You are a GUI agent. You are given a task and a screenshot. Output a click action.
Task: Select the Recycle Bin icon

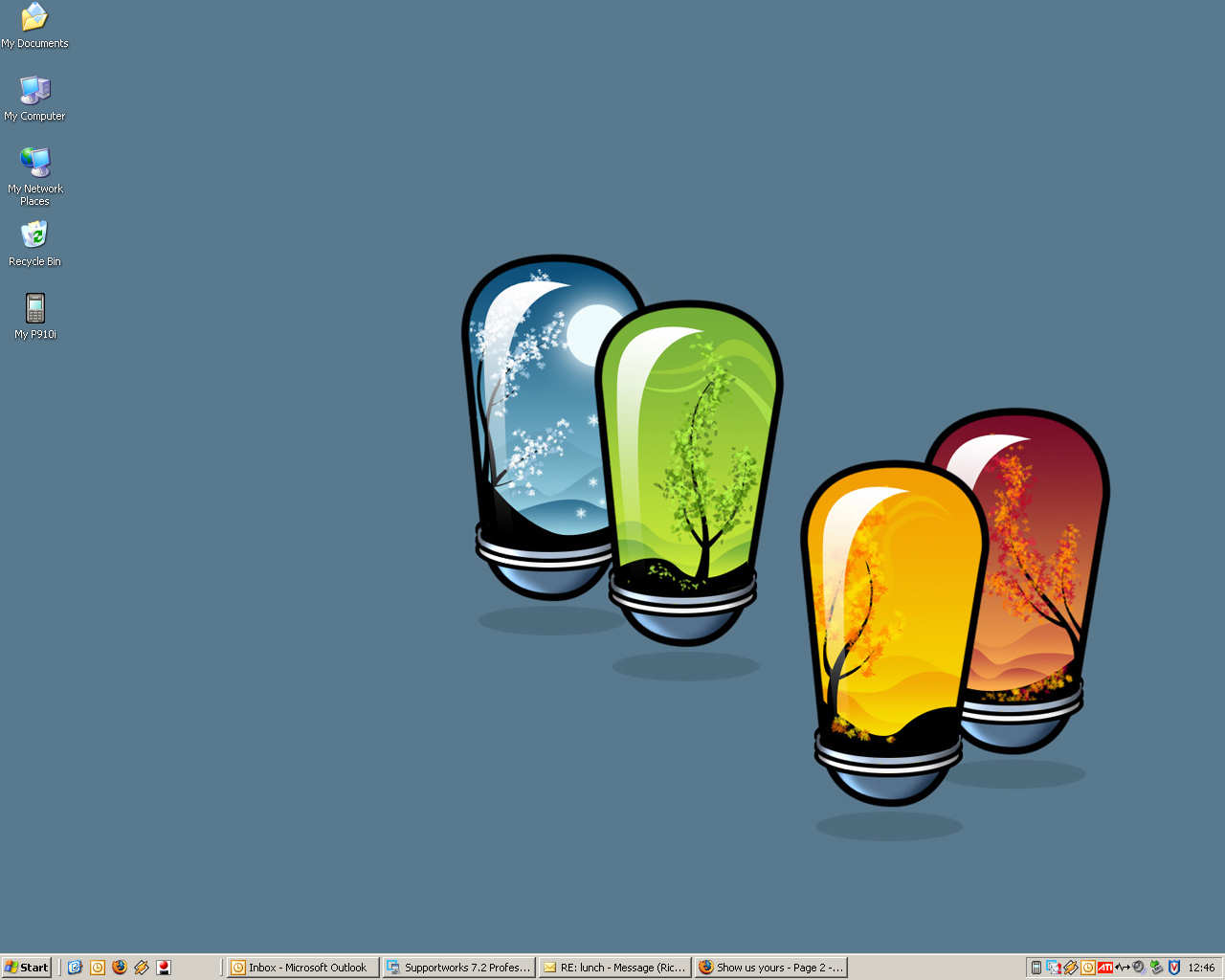[x=34, y=235]
